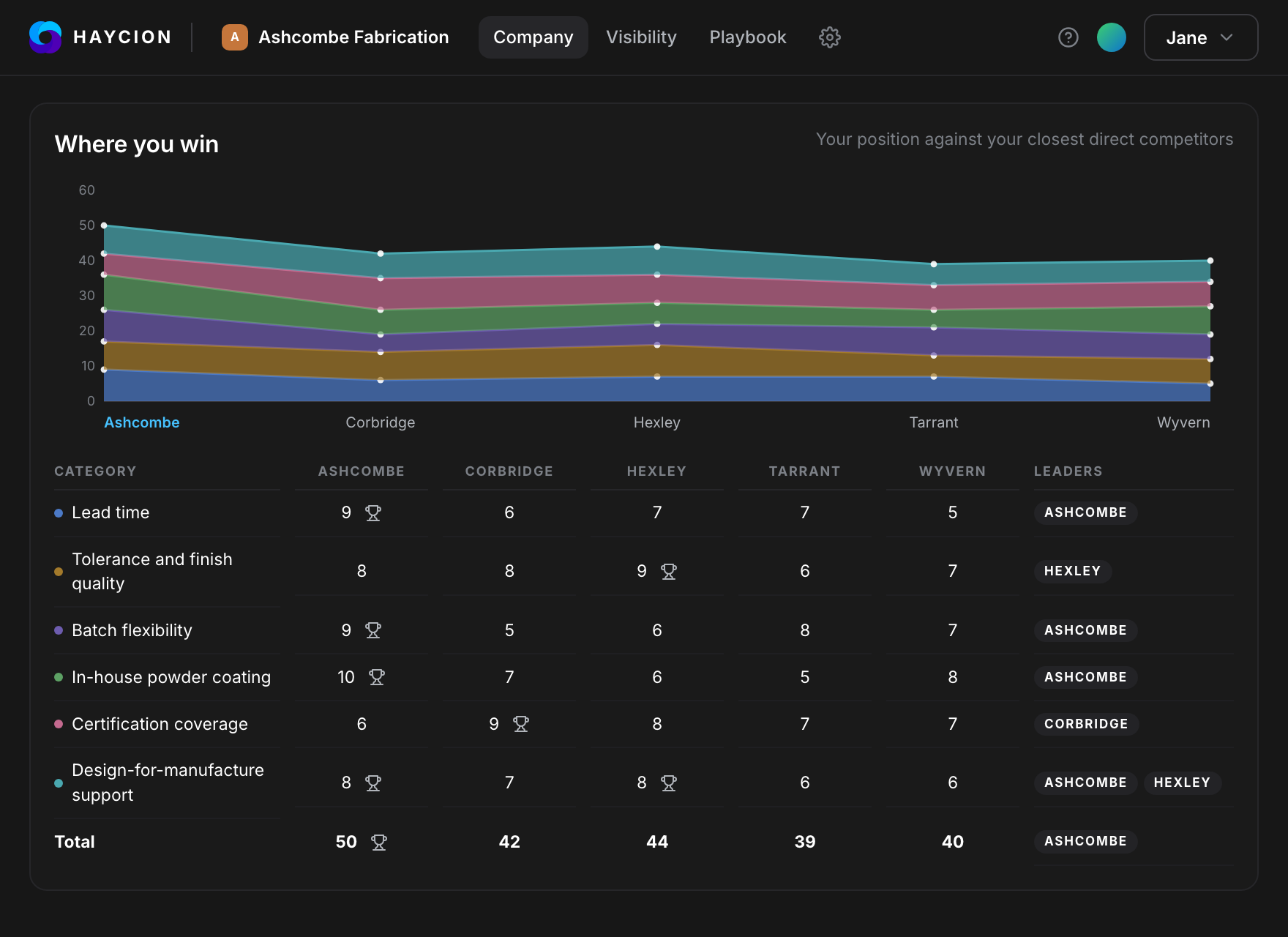Click Hexley's trophy in Tolerance and finish quality row
This screenshot has width=1288, height=937.
[x=669, y=572]
